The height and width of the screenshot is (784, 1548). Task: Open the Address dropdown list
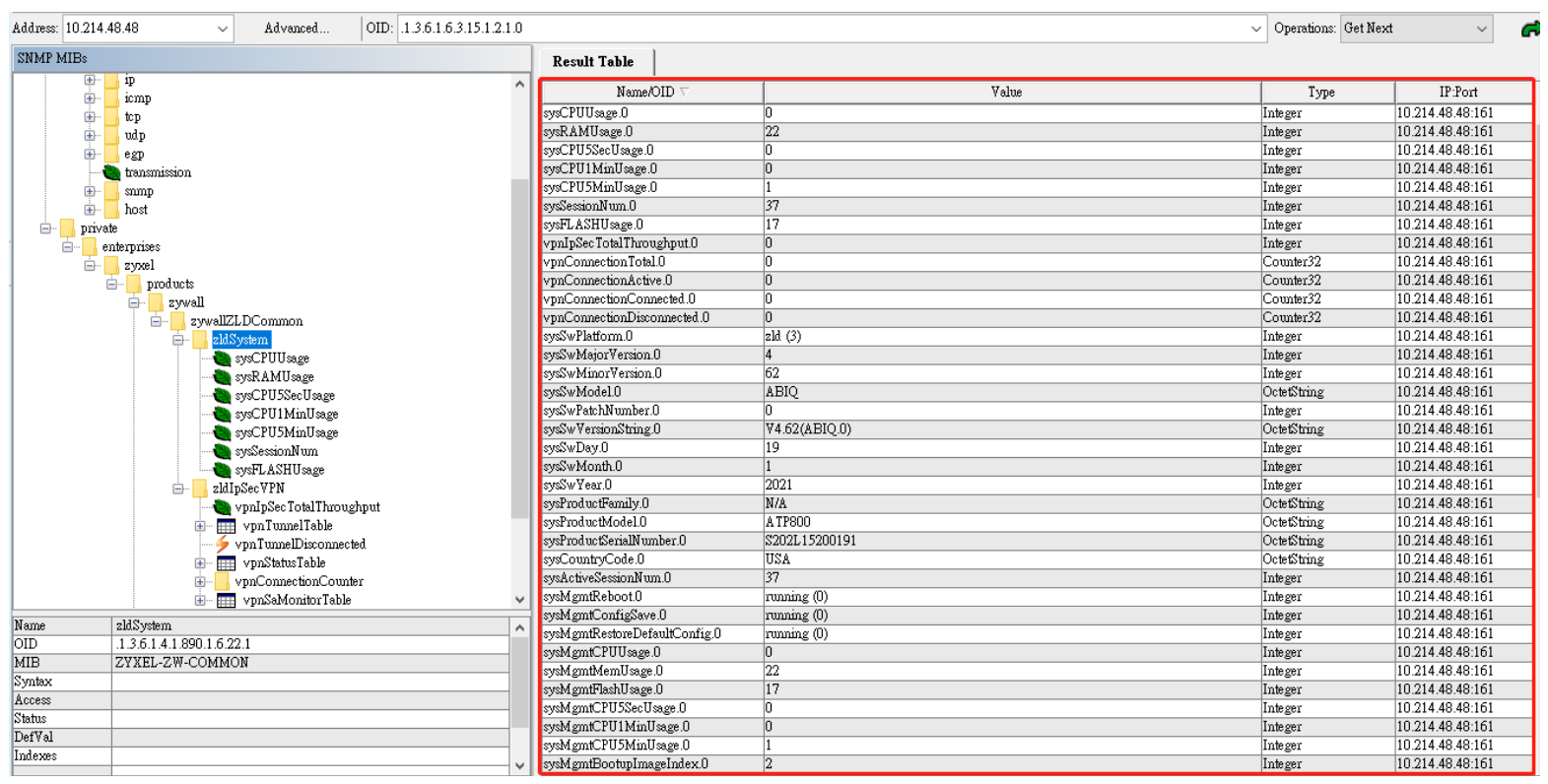[222, 29]
